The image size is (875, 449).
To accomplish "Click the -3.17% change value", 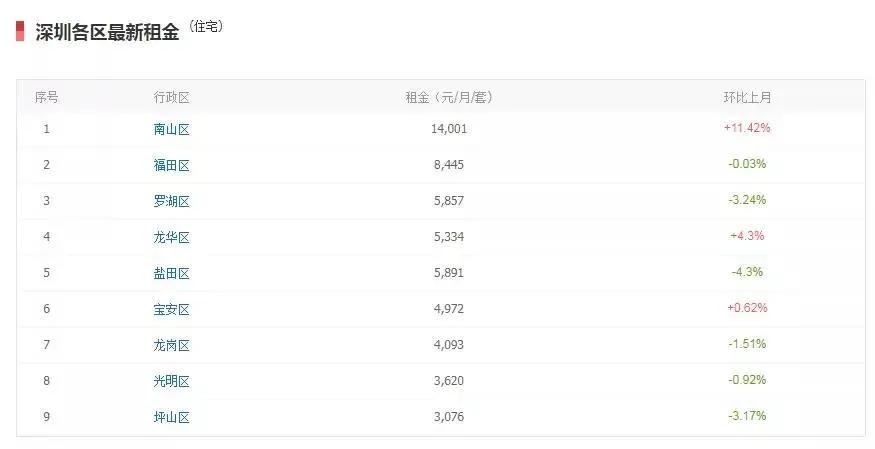I will pyautogui.click(x=747, y=416).
